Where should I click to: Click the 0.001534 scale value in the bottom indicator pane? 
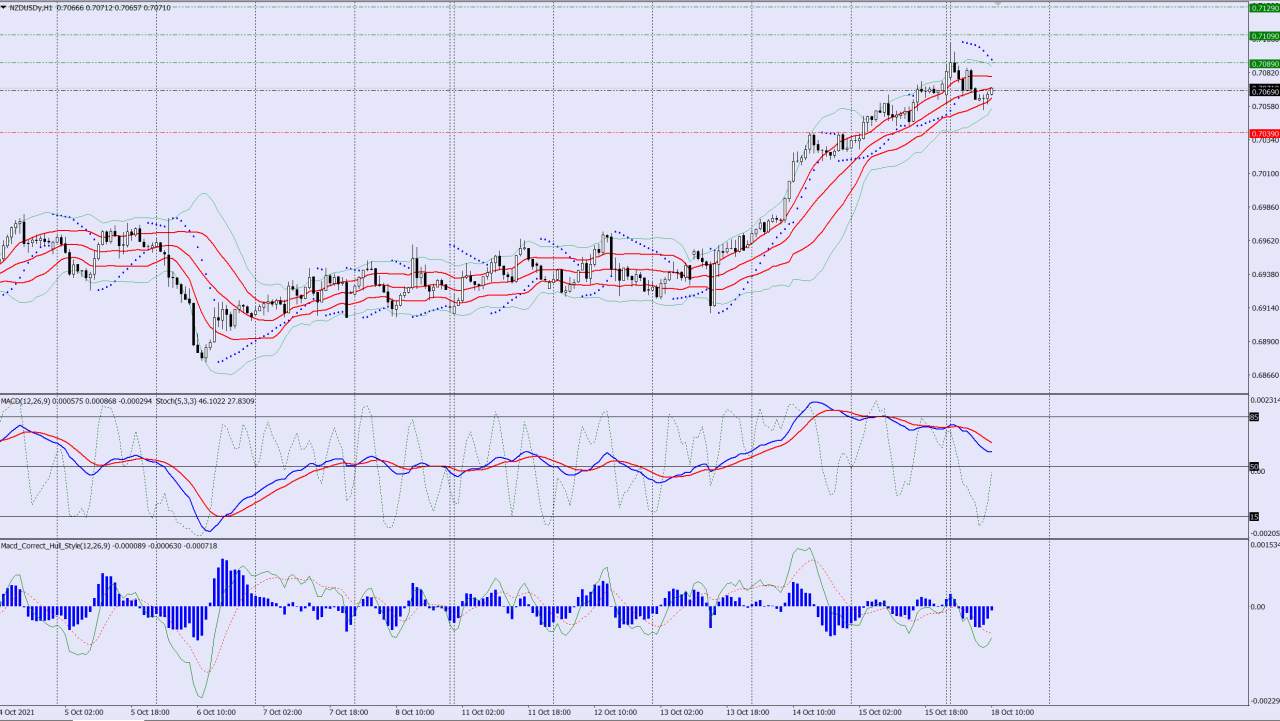pos(1265,545)
